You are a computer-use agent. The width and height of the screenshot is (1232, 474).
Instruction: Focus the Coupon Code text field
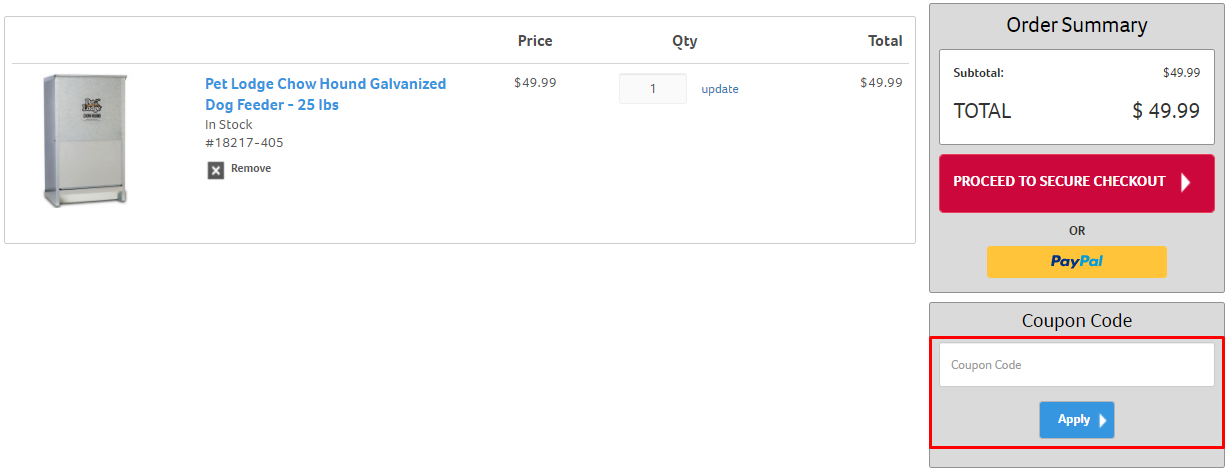1077,365
